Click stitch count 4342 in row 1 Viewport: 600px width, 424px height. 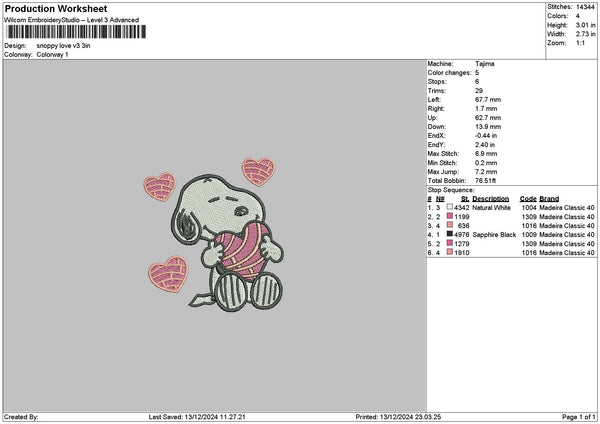click(461, 207)
